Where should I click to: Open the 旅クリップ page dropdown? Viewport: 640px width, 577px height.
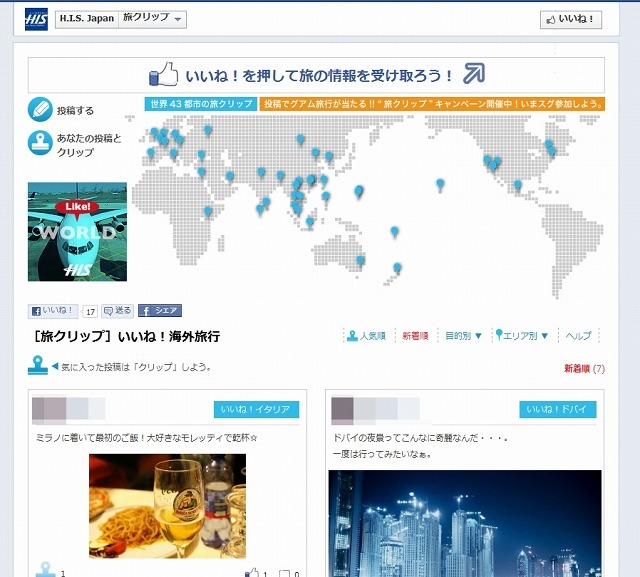[152, 20]
